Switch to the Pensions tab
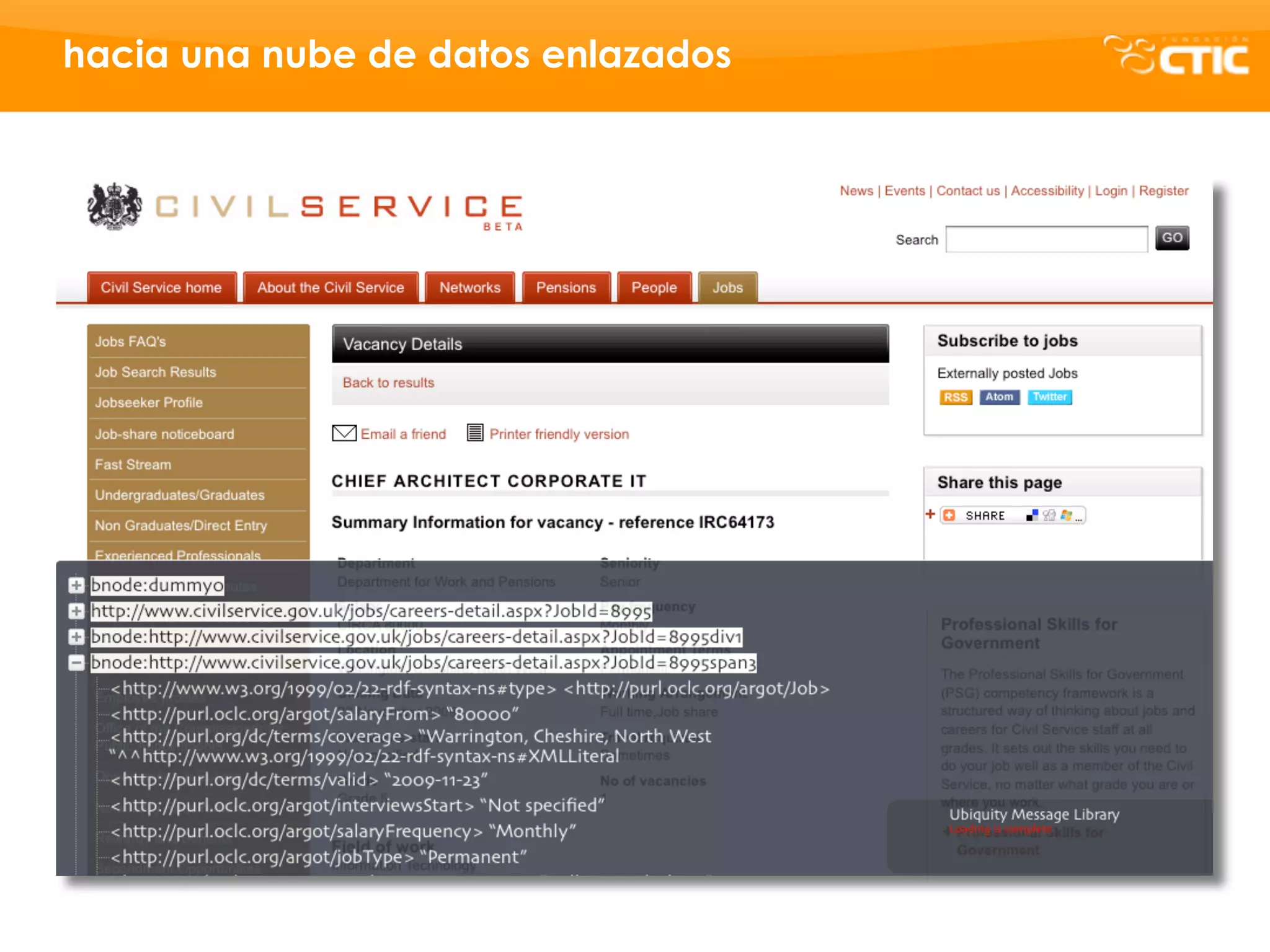This screenshot has width=1270, height=952. tap(566, 288)
